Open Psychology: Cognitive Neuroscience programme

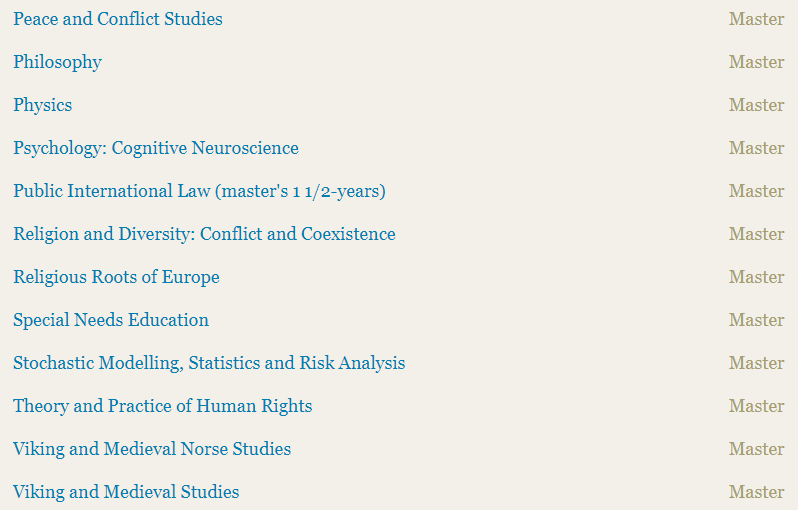(156, 148)
